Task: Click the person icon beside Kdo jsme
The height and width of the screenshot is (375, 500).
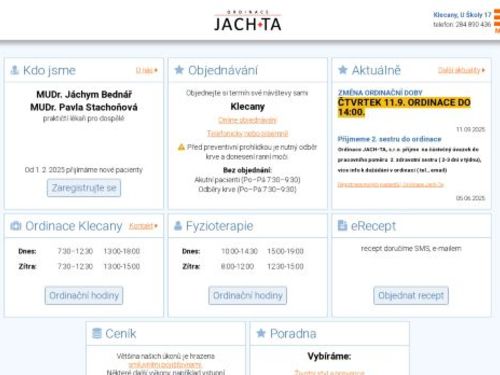Action: pos(14,70)
